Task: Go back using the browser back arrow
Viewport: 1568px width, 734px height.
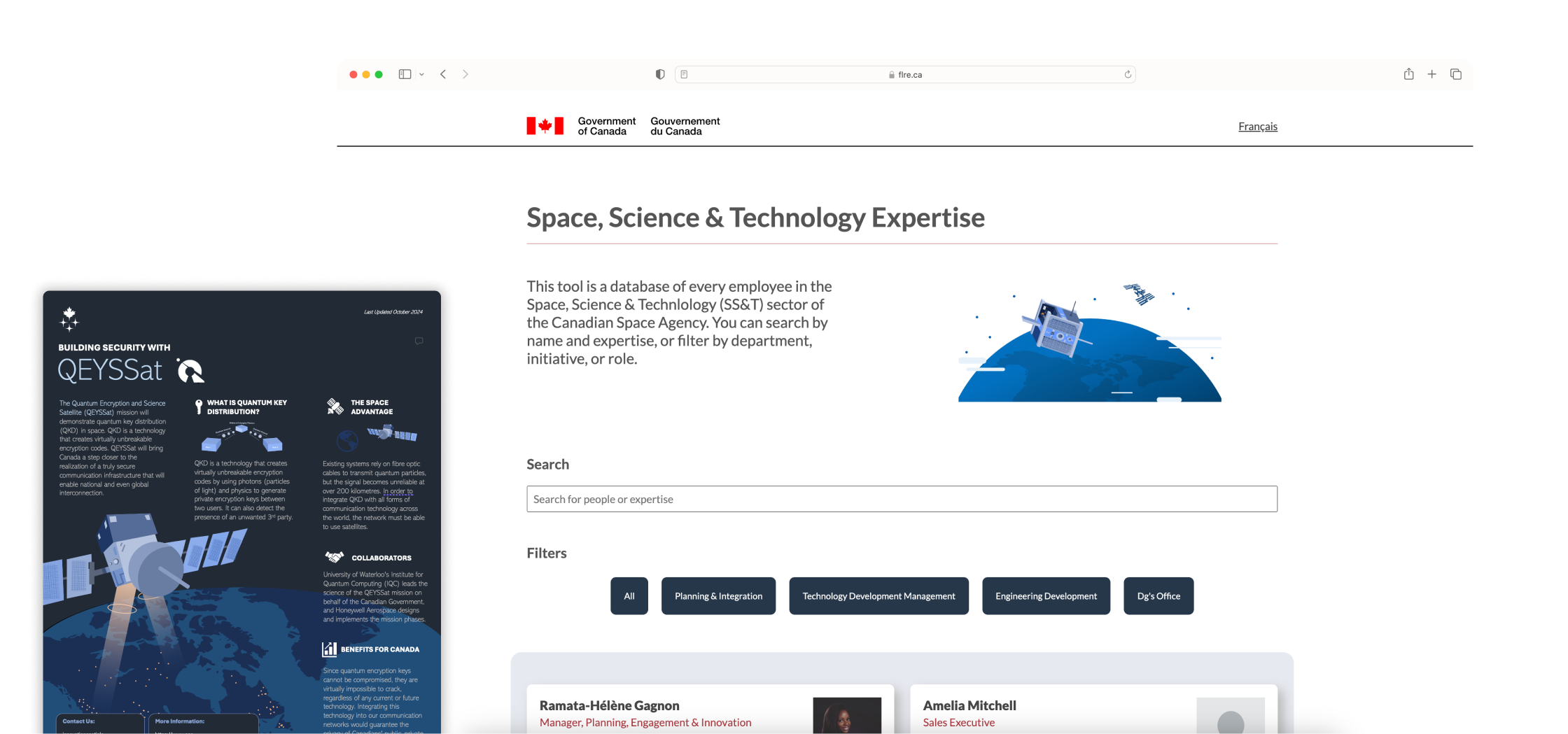Action: coord(443,74)
